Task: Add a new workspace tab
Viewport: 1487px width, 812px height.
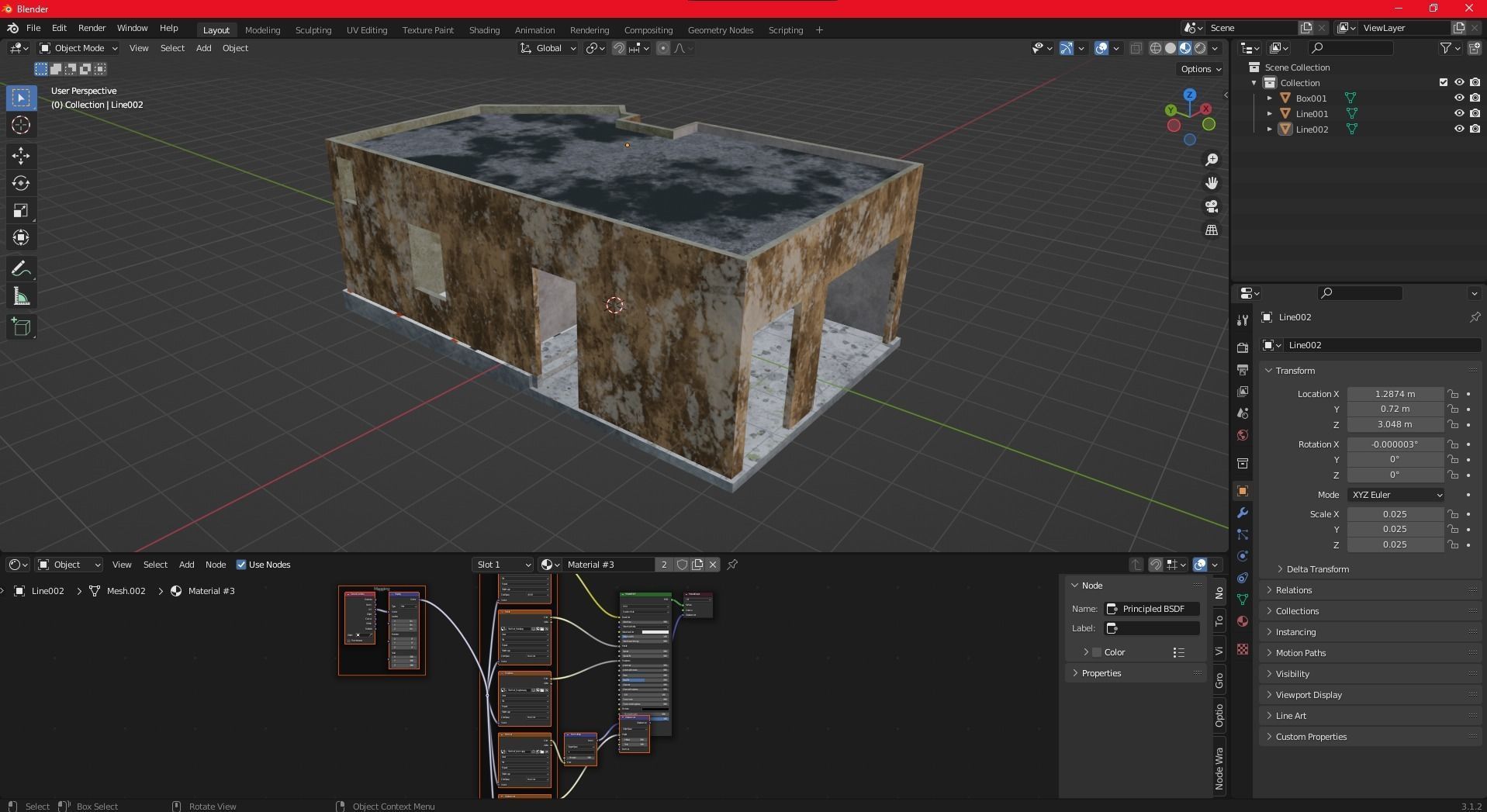Action: [x=819, y=30]
